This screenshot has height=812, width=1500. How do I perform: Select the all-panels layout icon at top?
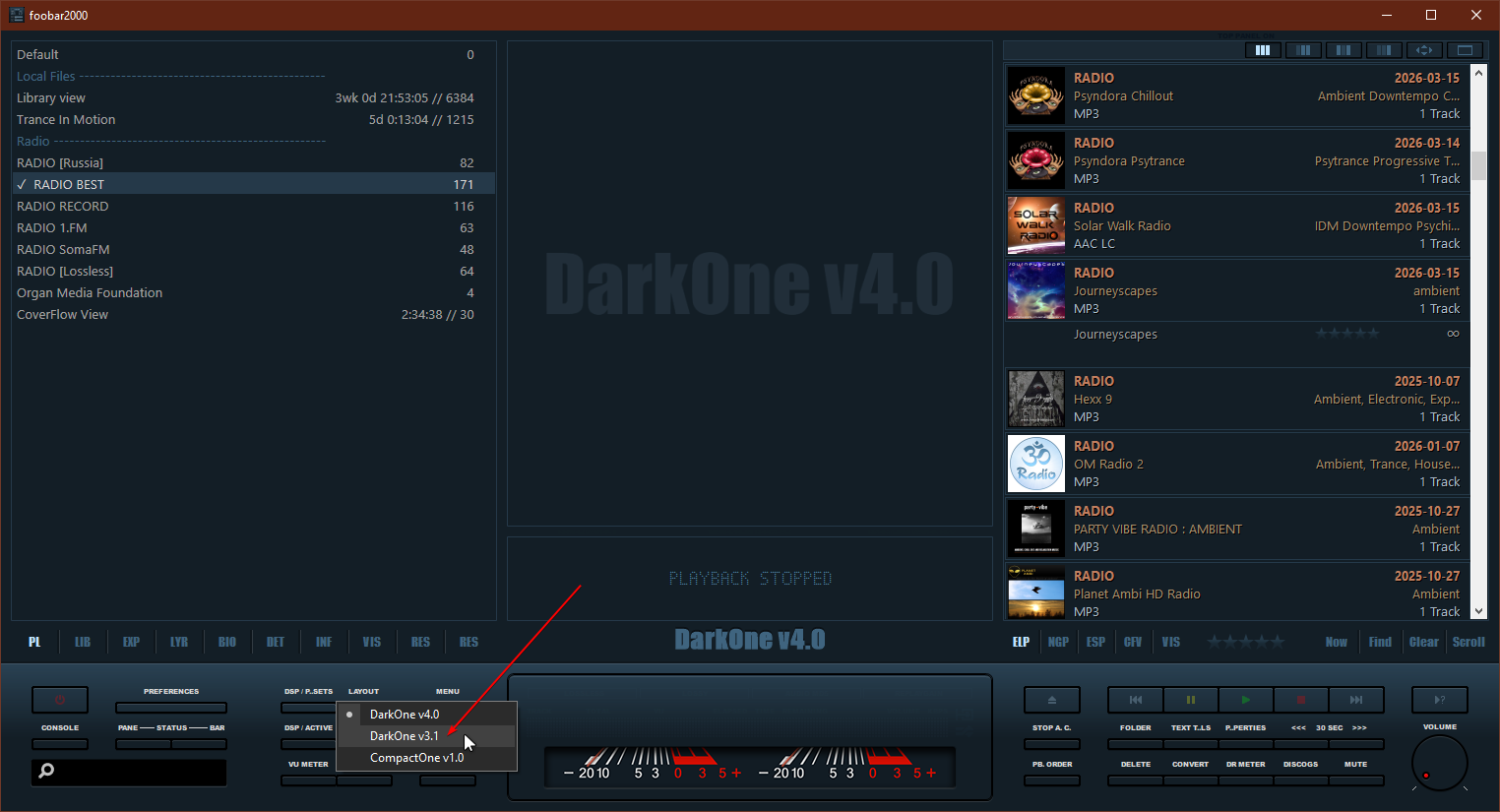pyautogui.click(x=1263, y=50)
